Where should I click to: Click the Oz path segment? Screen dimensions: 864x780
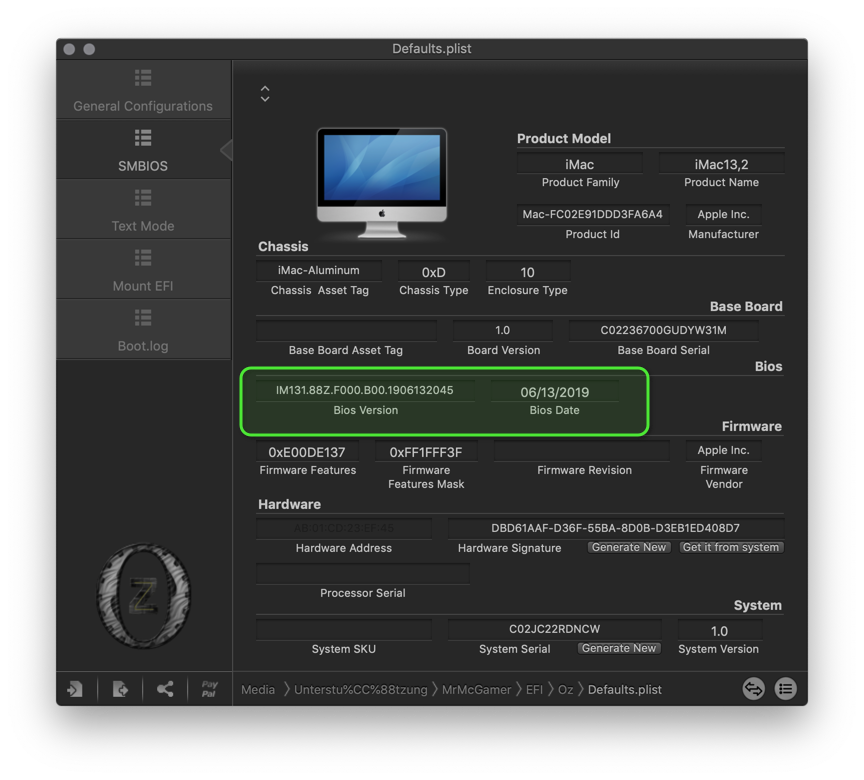click(565, 690)
